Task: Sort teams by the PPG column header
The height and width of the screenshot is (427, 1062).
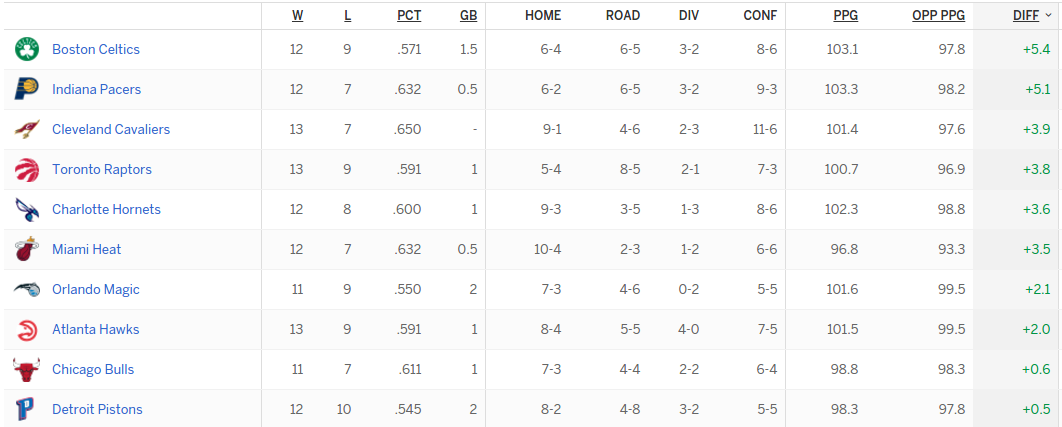Action: (846, 16)
